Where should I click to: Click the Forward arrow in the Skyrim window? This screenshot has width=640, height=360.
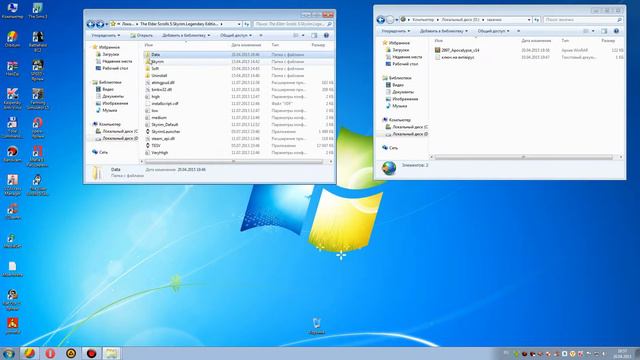coord(100,24)
